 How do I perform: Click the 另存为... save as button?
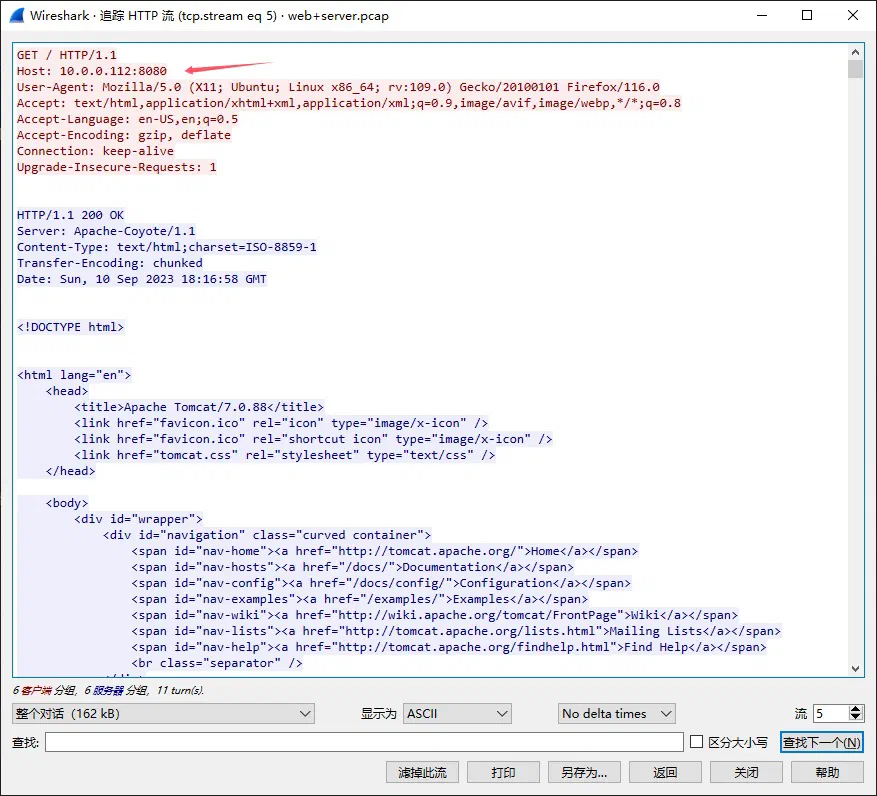coord(584,773)
